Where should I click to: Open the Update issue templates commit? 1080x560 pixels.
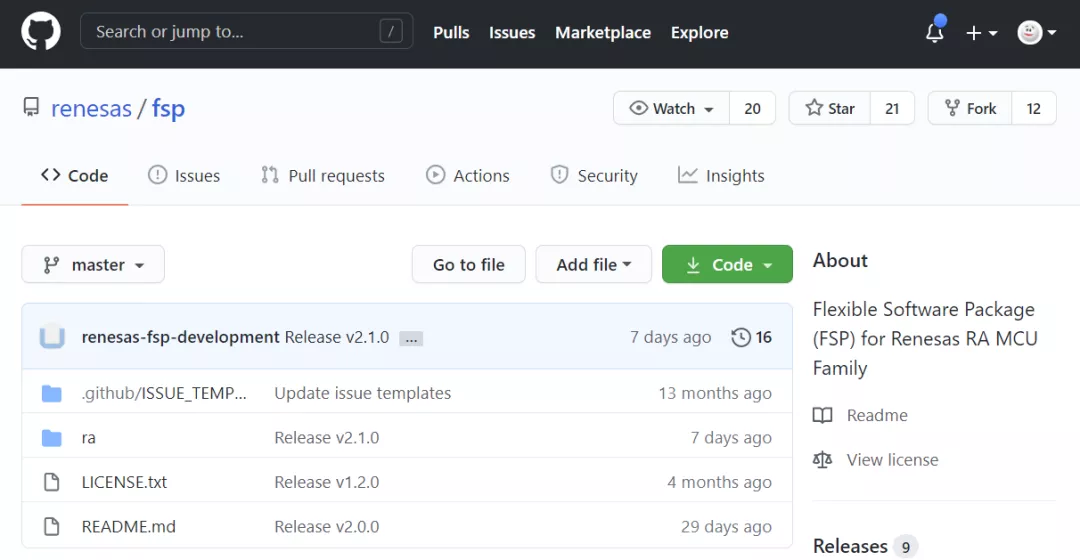click(362, 393)
